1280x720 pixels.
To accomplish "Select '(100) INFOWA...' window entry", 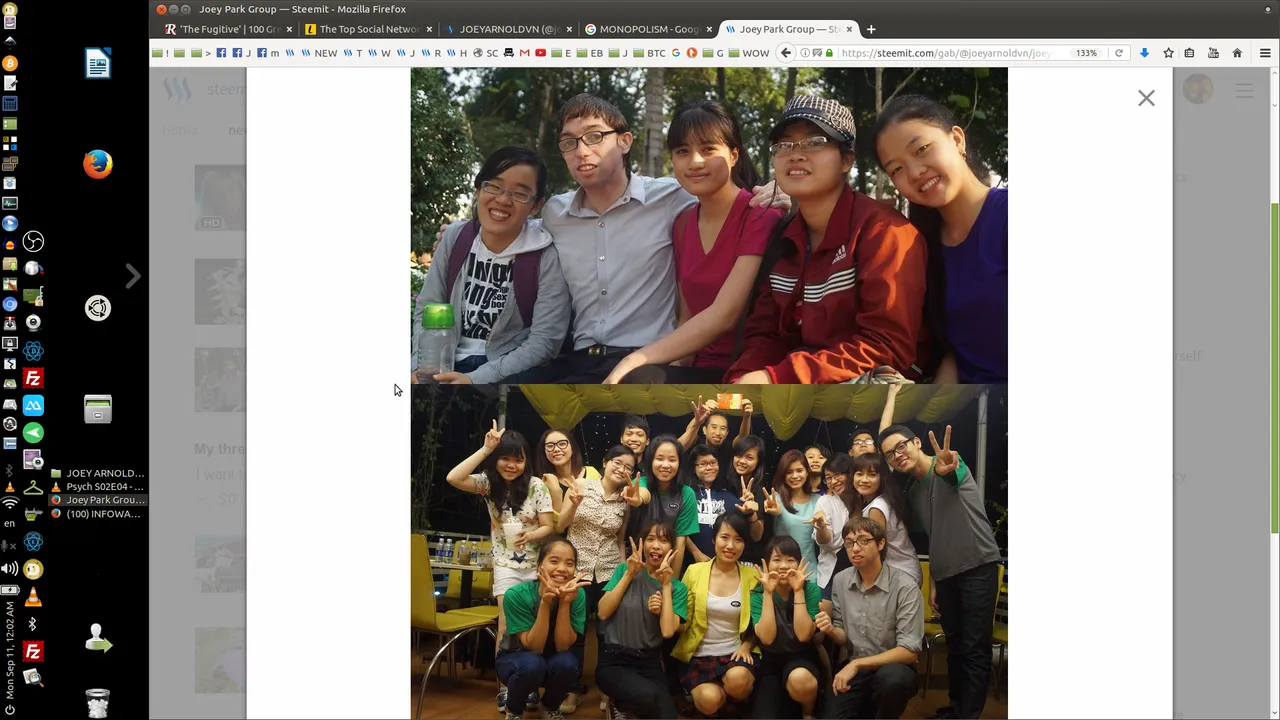I will click(98, 514).
